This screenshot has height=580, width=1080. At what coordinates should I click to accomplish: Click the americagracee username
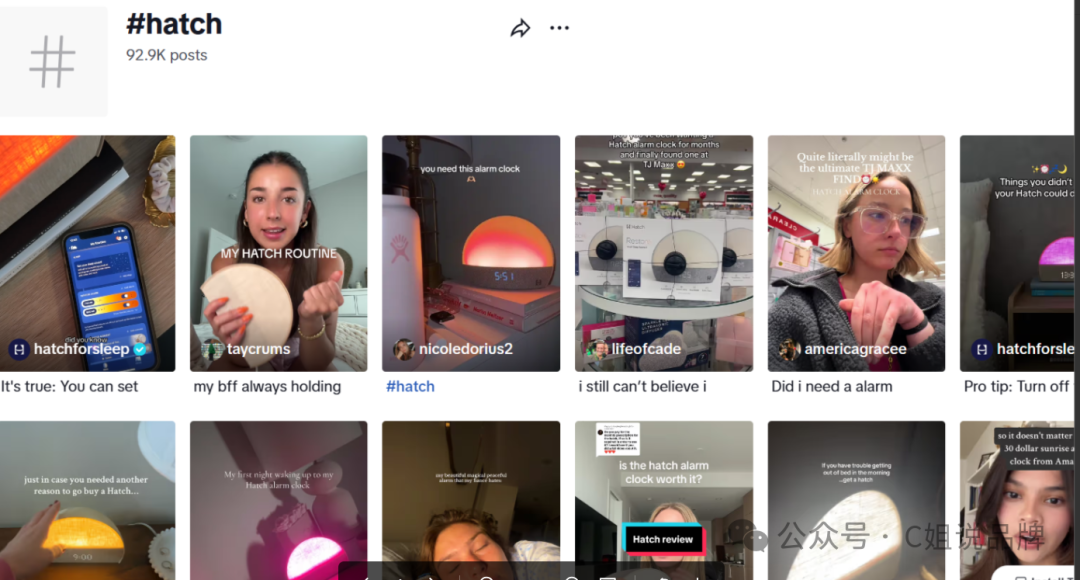pos(855,349)
